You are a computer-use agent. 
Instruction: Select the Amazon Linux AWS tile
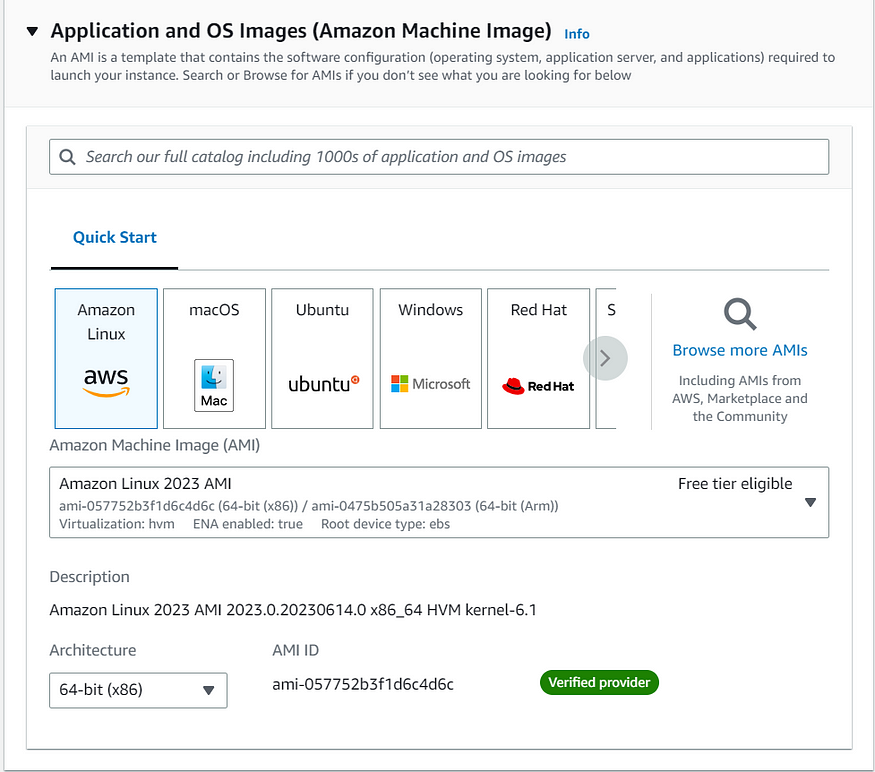[x=106, y=358]
